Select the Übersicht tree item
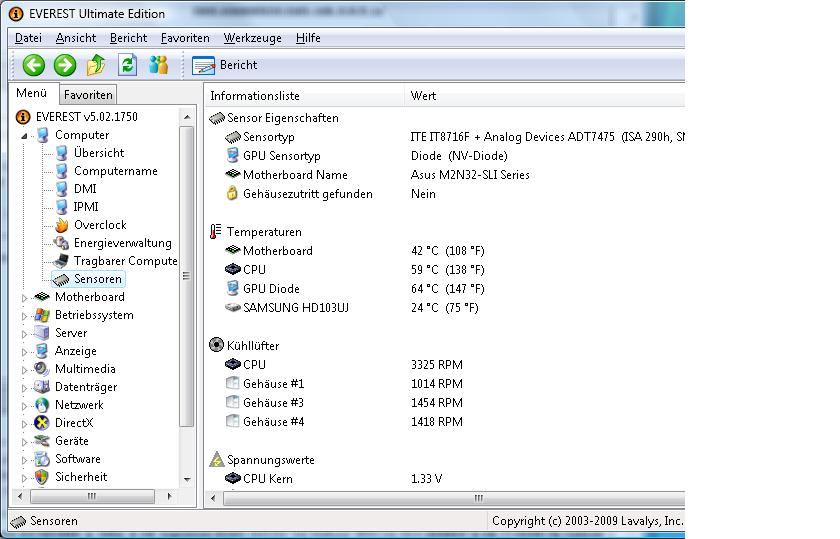This screenshot has width=840, height=539. pyautogui.click(x=99, y=153)
